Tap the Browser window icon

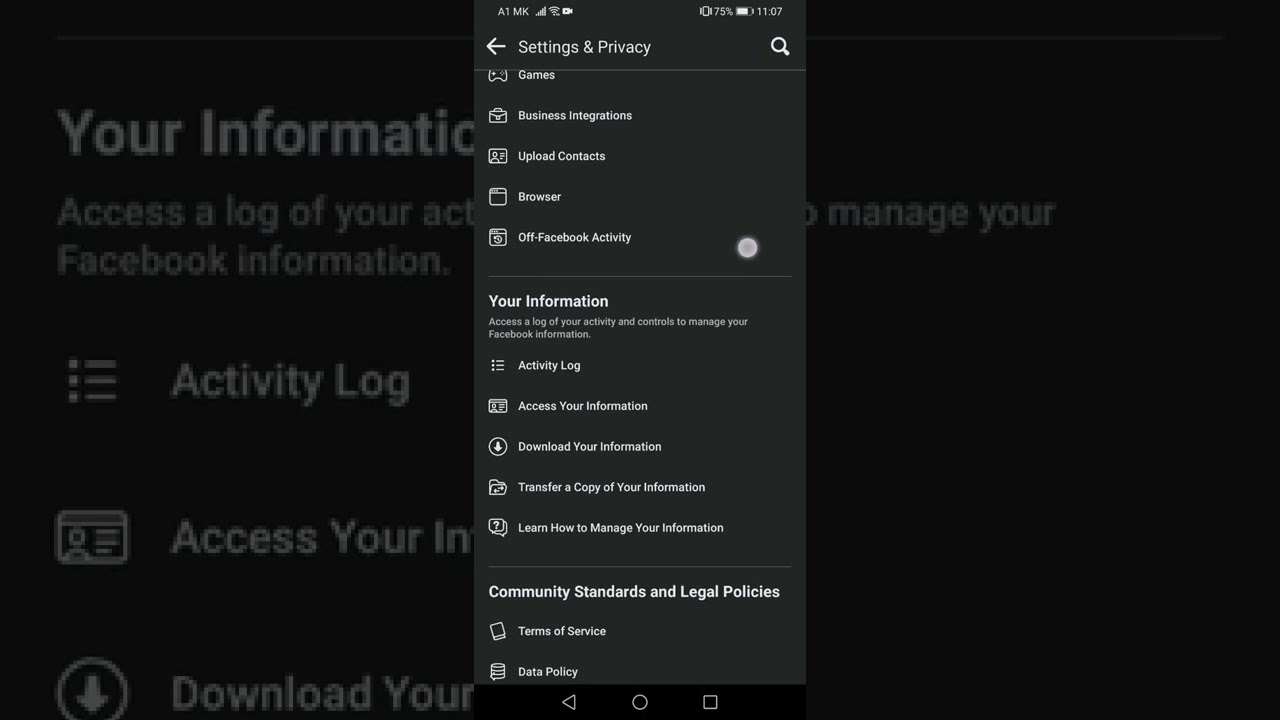[498, 197]
